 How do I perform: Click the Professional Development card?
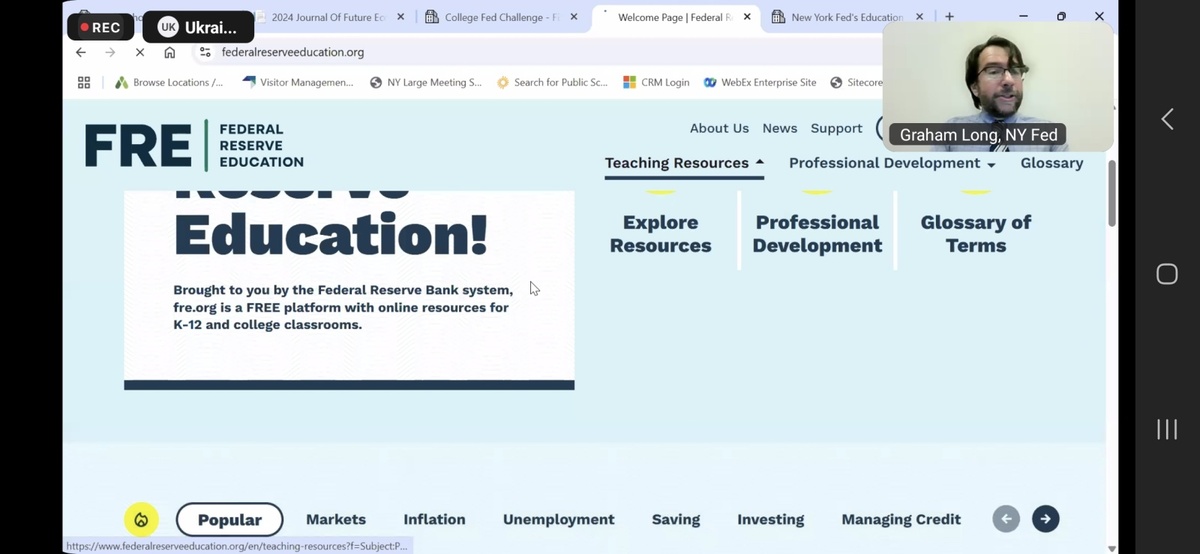pyautogui.click(x=817, y=233)
